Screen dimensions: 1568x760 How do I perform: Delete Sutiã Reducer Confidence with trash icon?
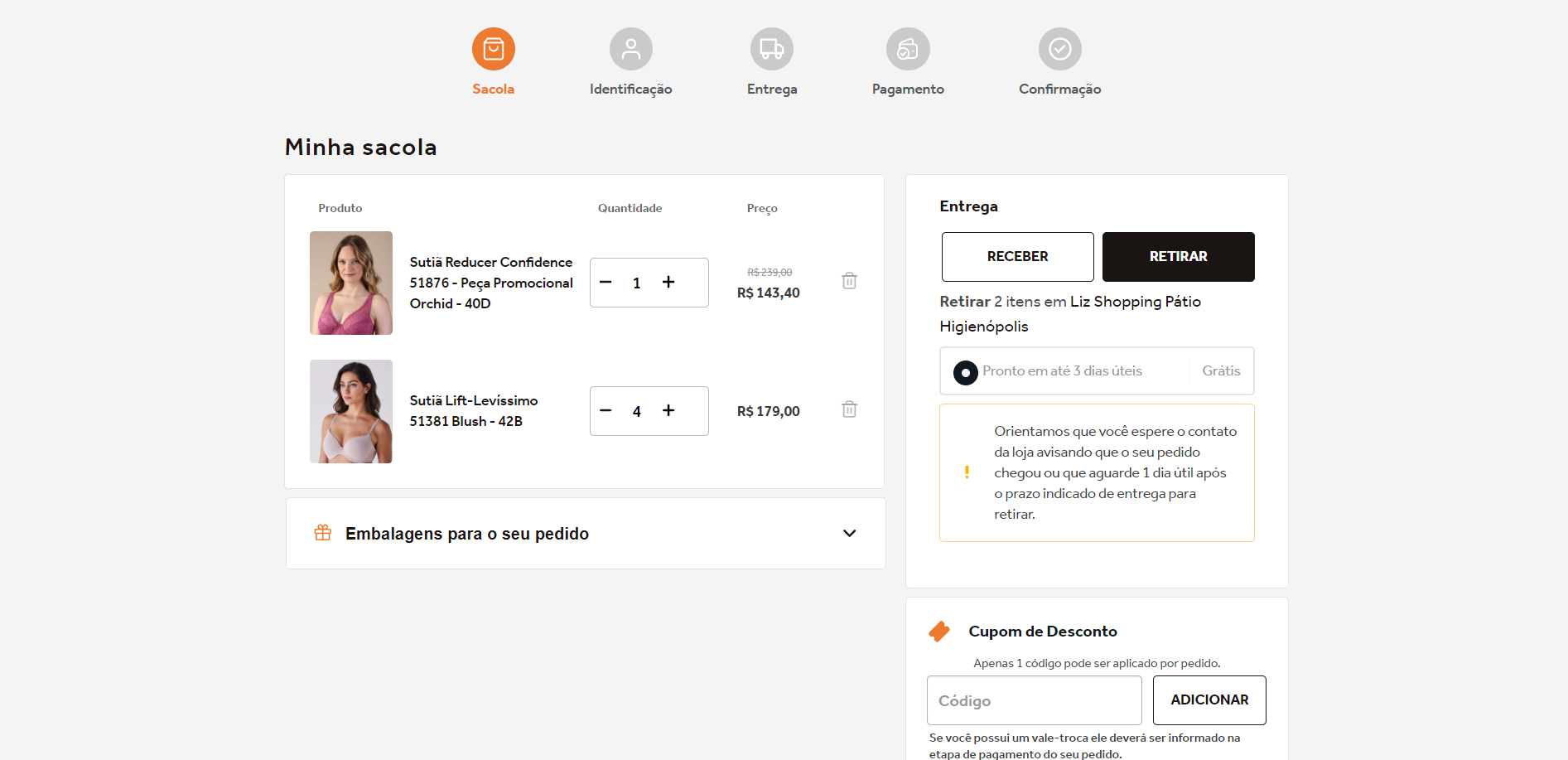point(849,281)
